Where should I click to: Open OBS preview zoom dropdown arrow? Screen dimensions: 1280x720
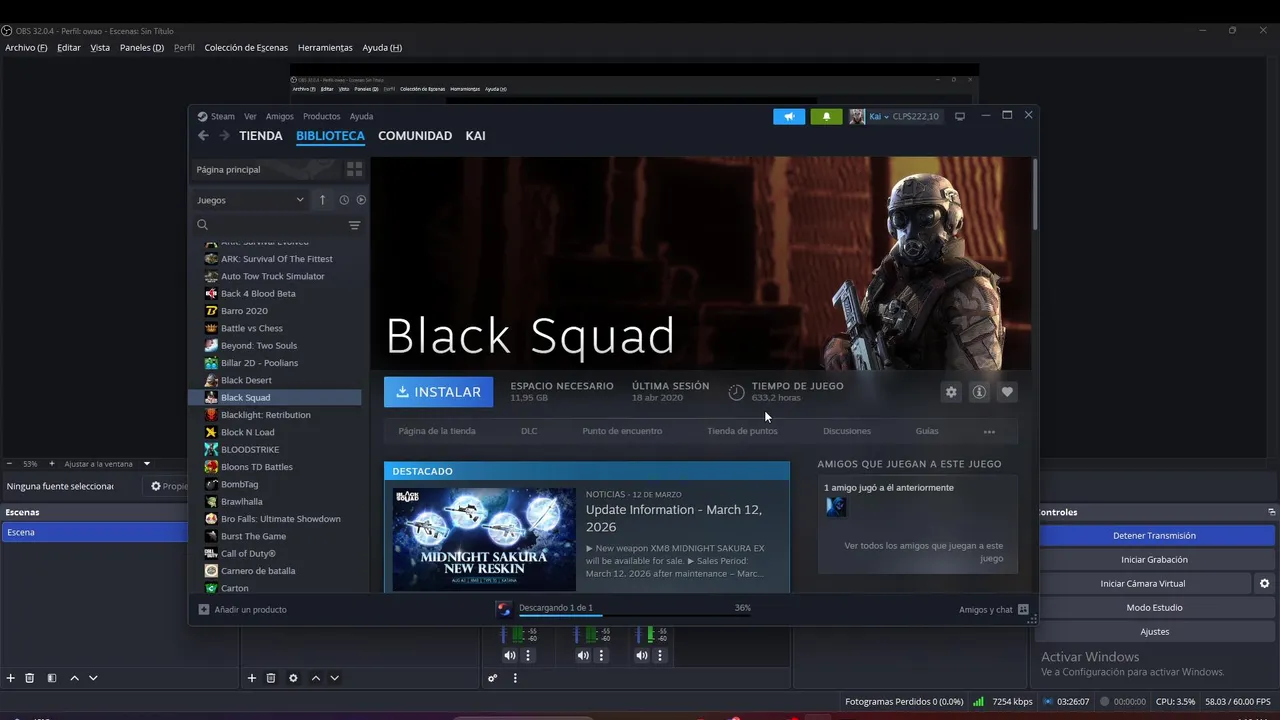pyautogui.click(x=147, y=464)
